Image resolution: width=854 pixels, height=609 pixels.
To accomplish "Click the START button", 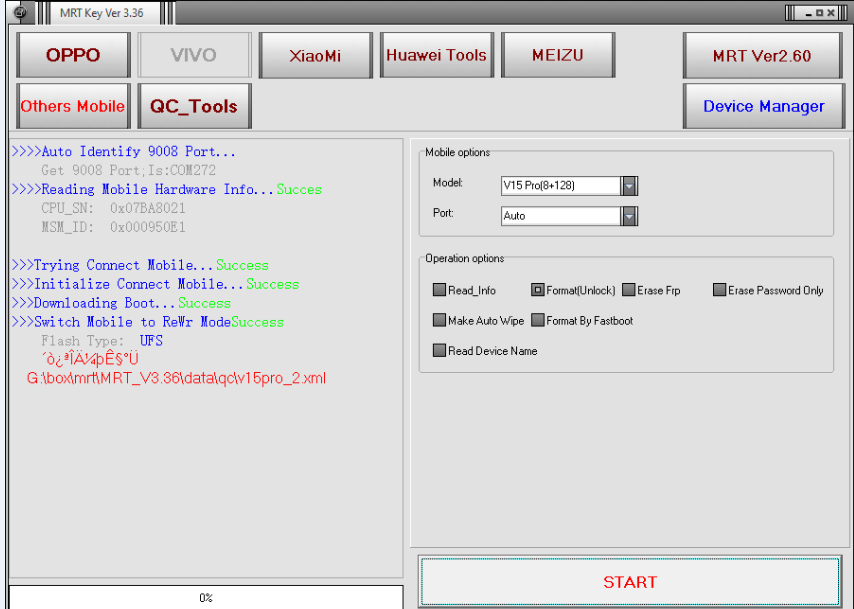I will pyautogui.click(x=630, y=582).
